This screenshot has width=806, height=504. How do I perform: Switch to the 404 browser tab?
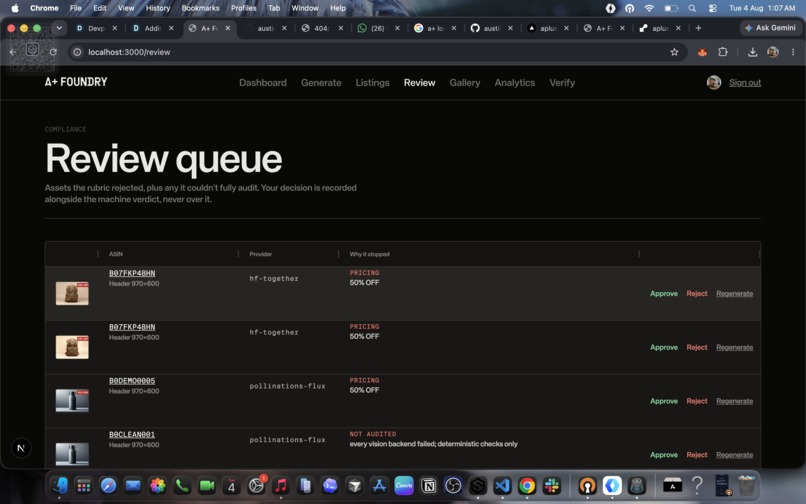coord(321,28)
